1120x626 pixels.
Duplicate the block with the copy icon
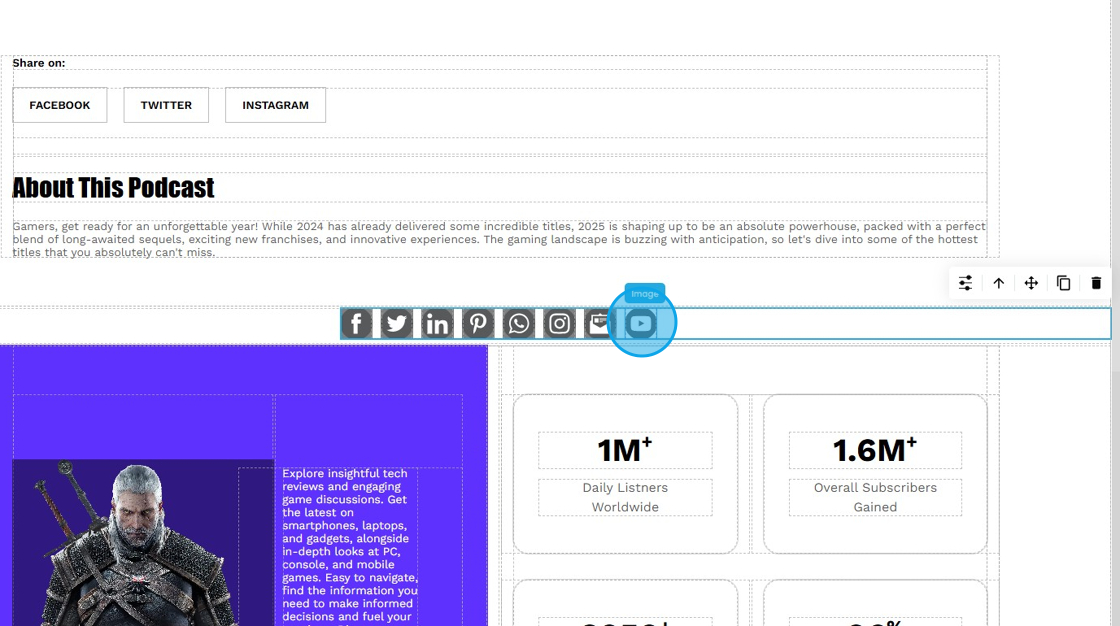point(1064,283)
